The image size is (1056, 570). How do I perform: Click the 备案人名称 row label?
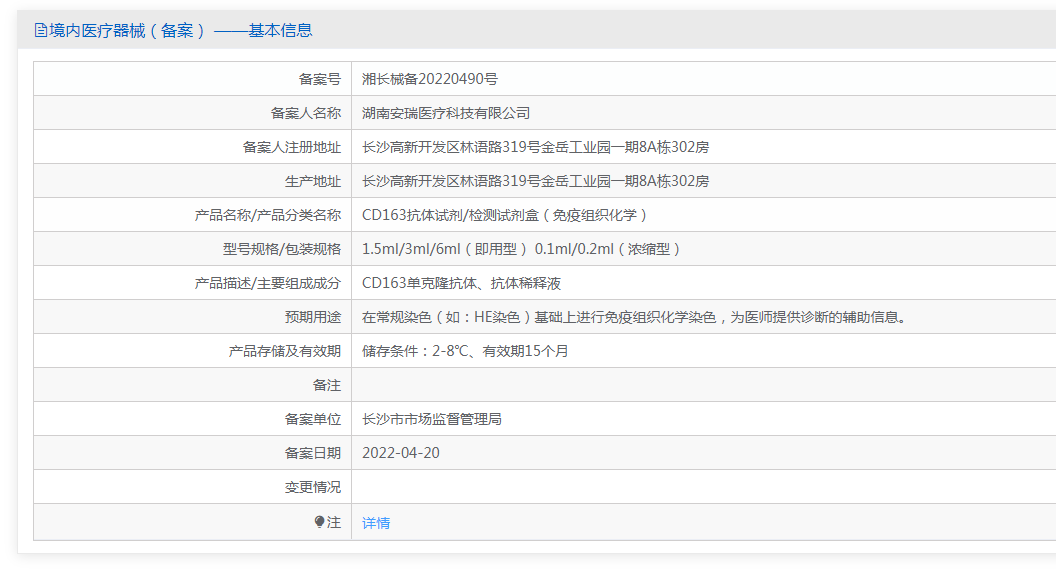306,113
